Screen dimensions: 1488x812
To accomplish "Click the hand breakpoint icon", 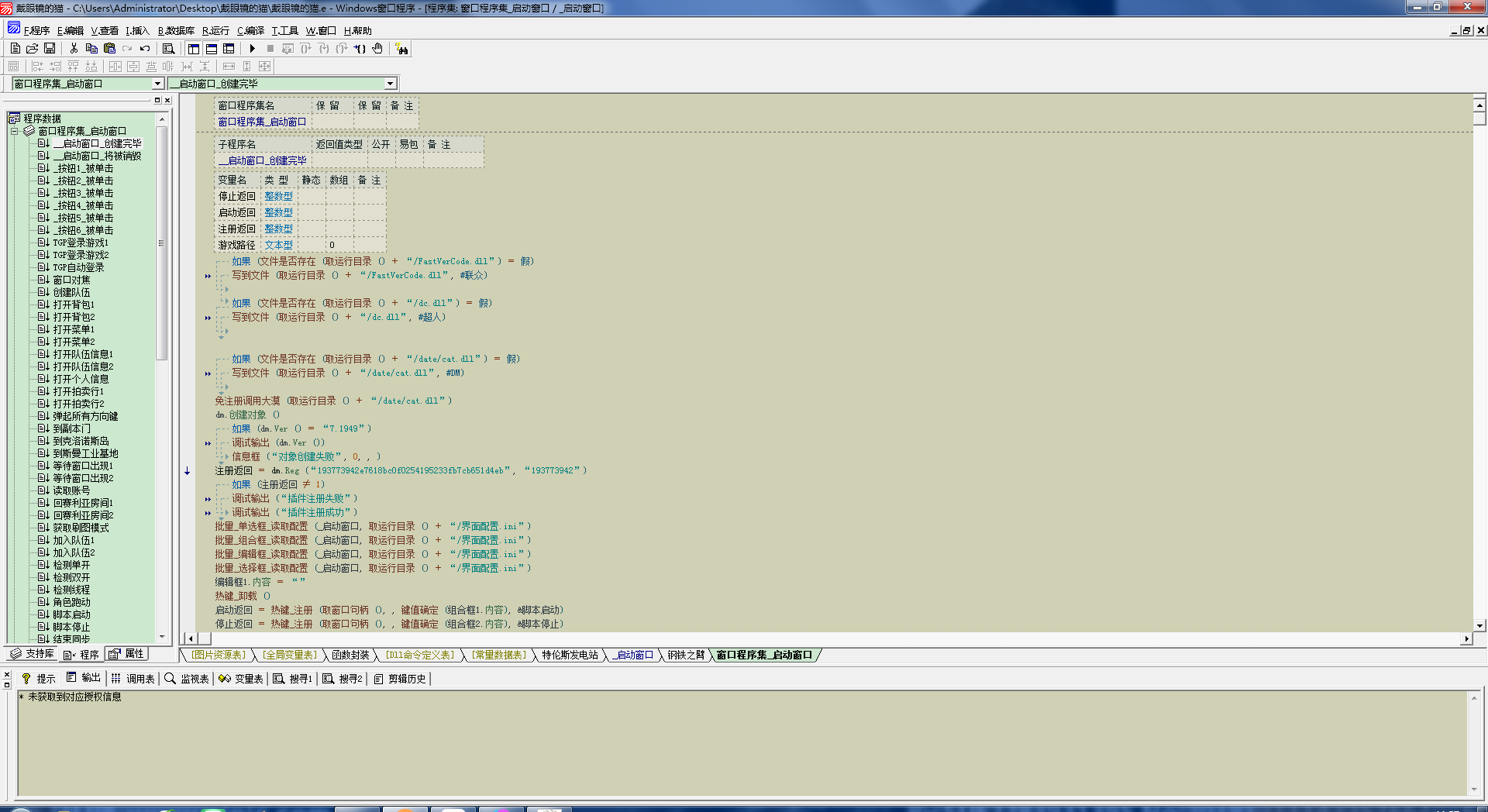I will click(x=377, y=48).
